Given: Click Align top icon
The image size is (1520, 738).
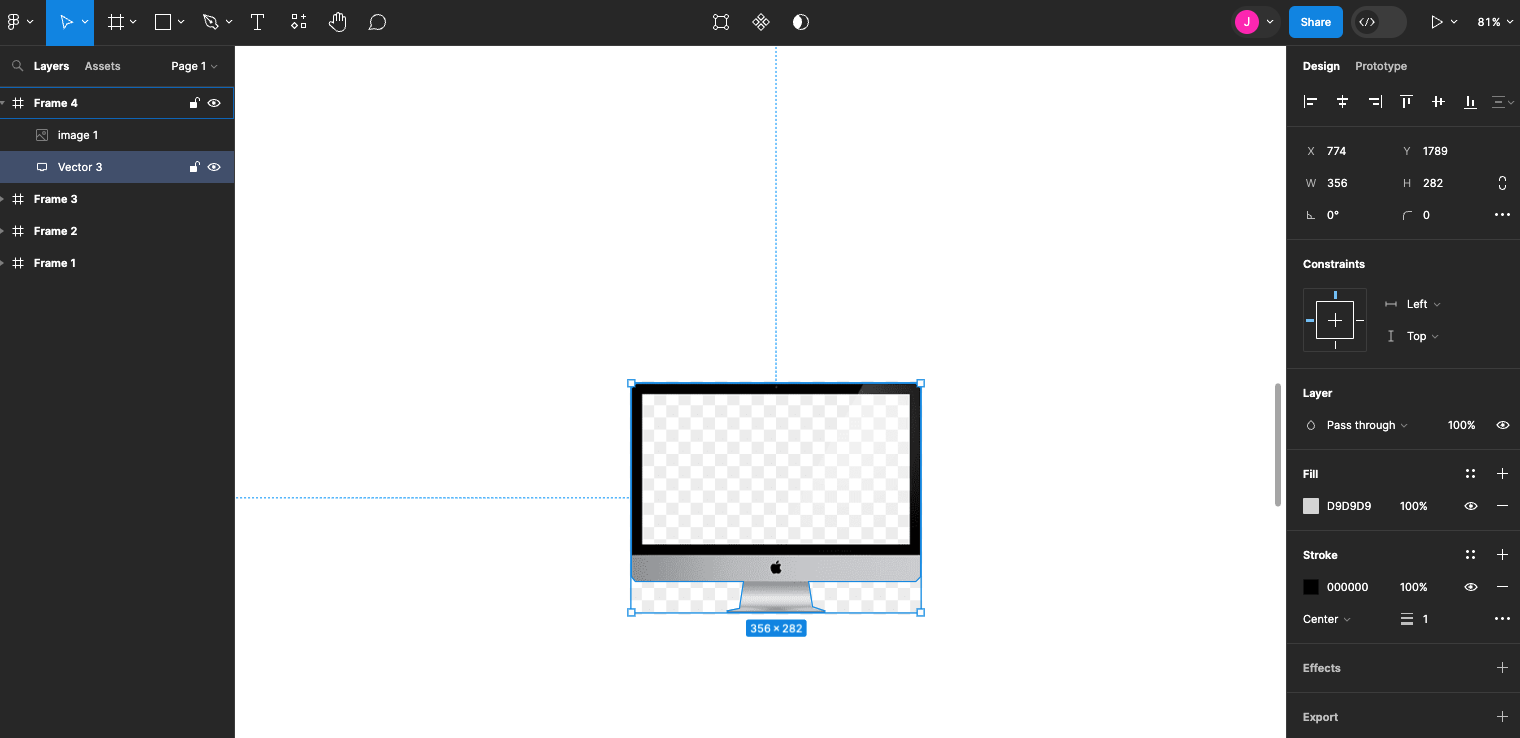Looking at the screenshot, I should [1407, 101].
